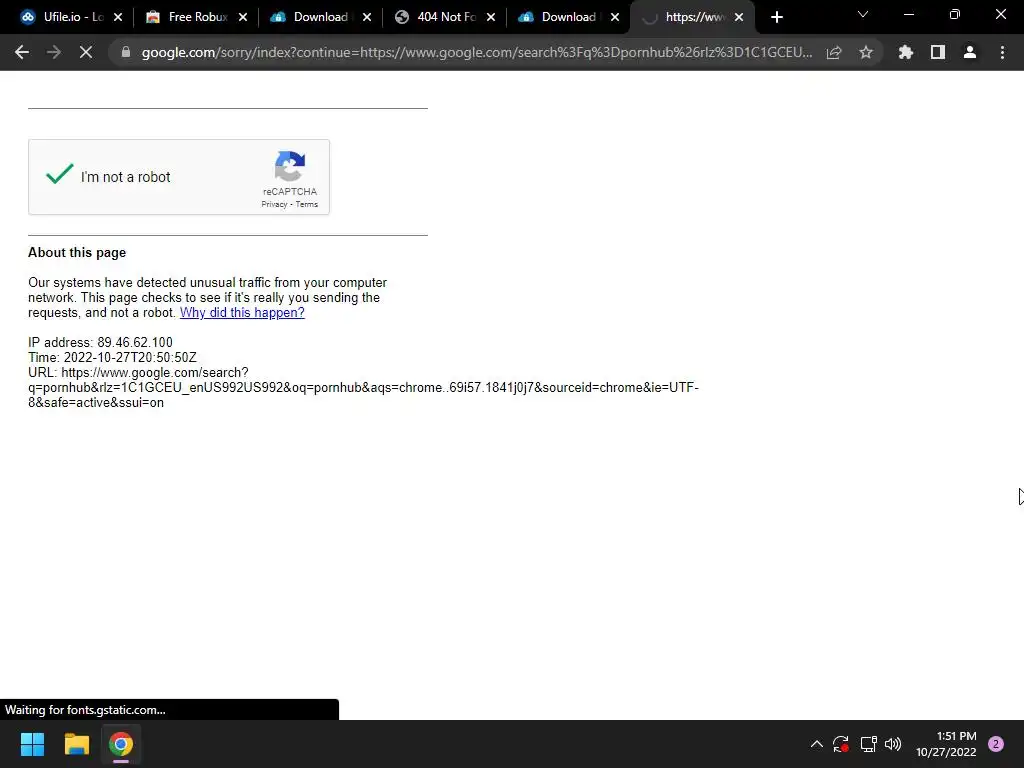Image resolution: width=1024 pixels, height=768 pixels.
Task: Restore down the Chrome window
Action: click(x=955, y=14)
